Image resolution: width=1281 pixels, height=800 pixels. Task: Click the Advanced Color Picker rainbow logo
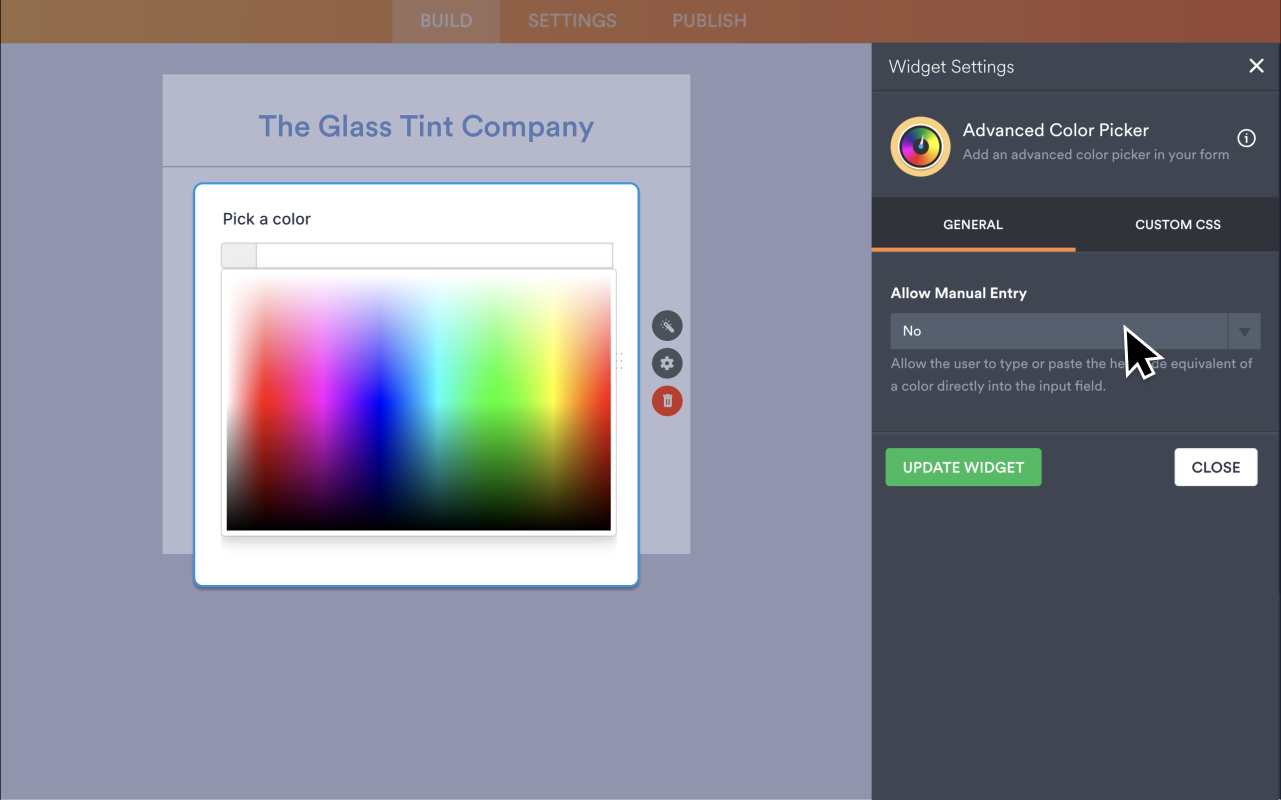(x=919, y=146)
